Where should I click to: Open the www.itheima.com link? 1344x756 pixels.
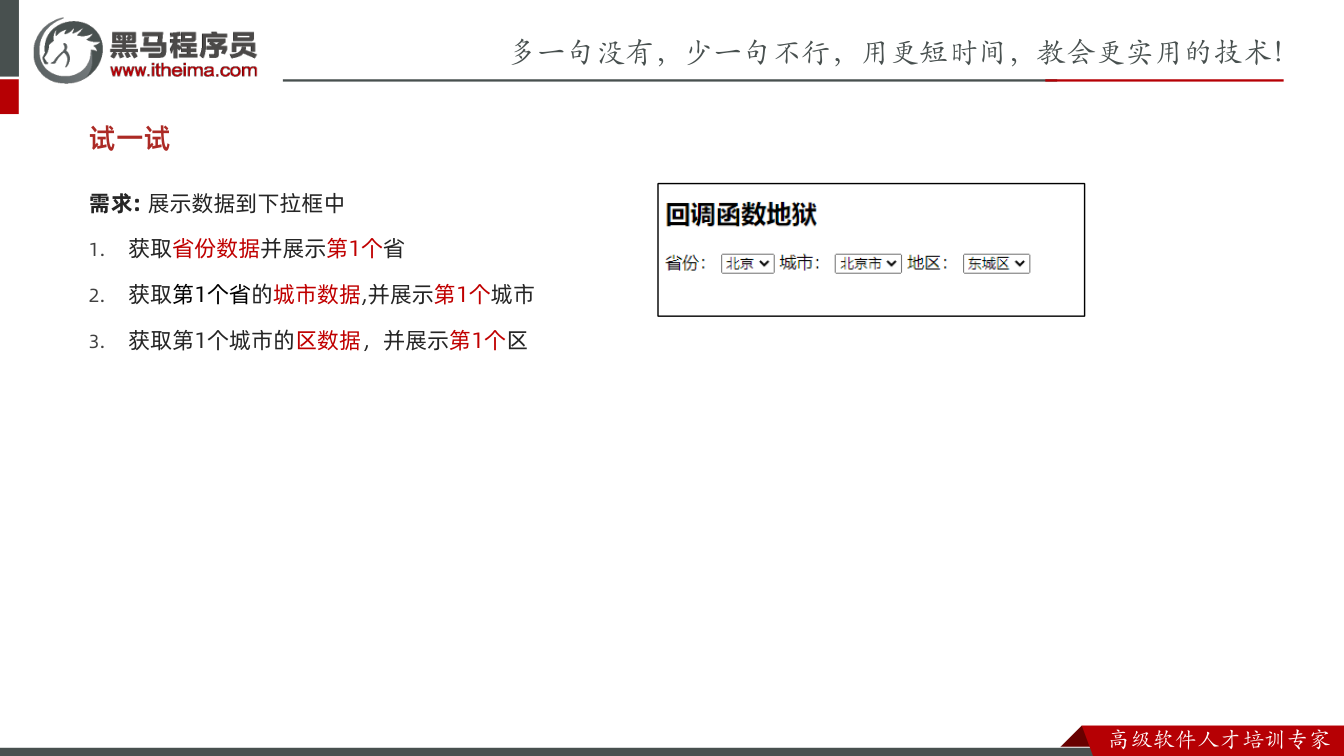[x=183, y=71]
